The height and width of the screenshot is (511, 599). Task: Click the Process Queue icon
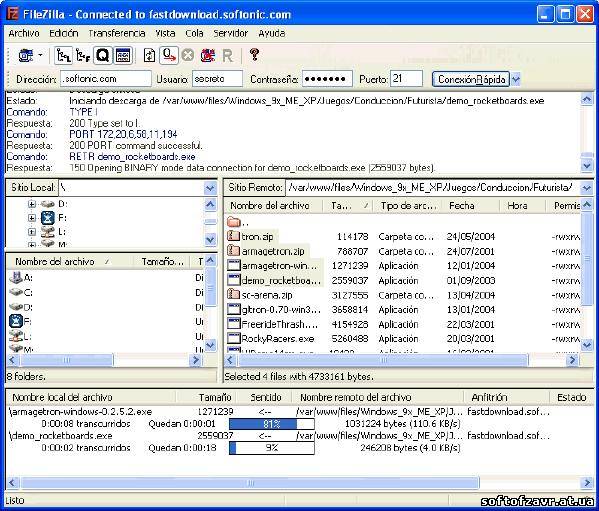coord(169,55)
